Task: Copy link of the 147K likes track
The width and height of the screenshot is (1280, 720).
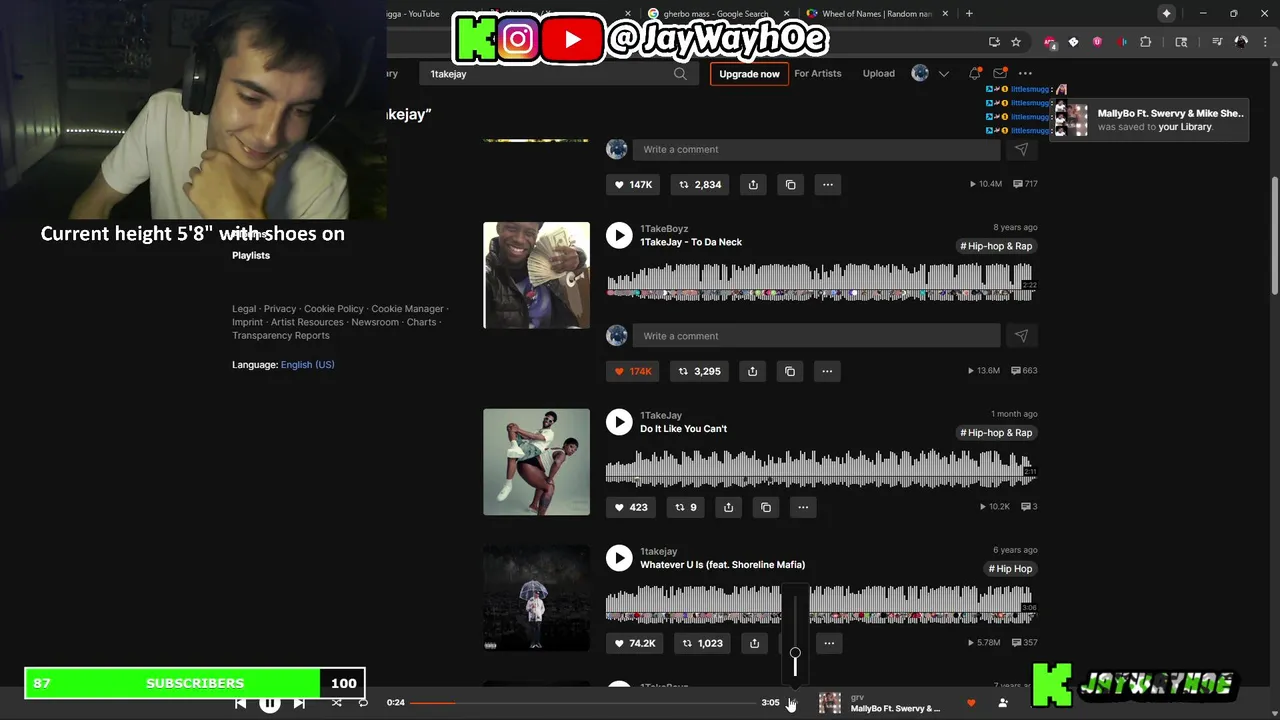Action: coord(790,184)
